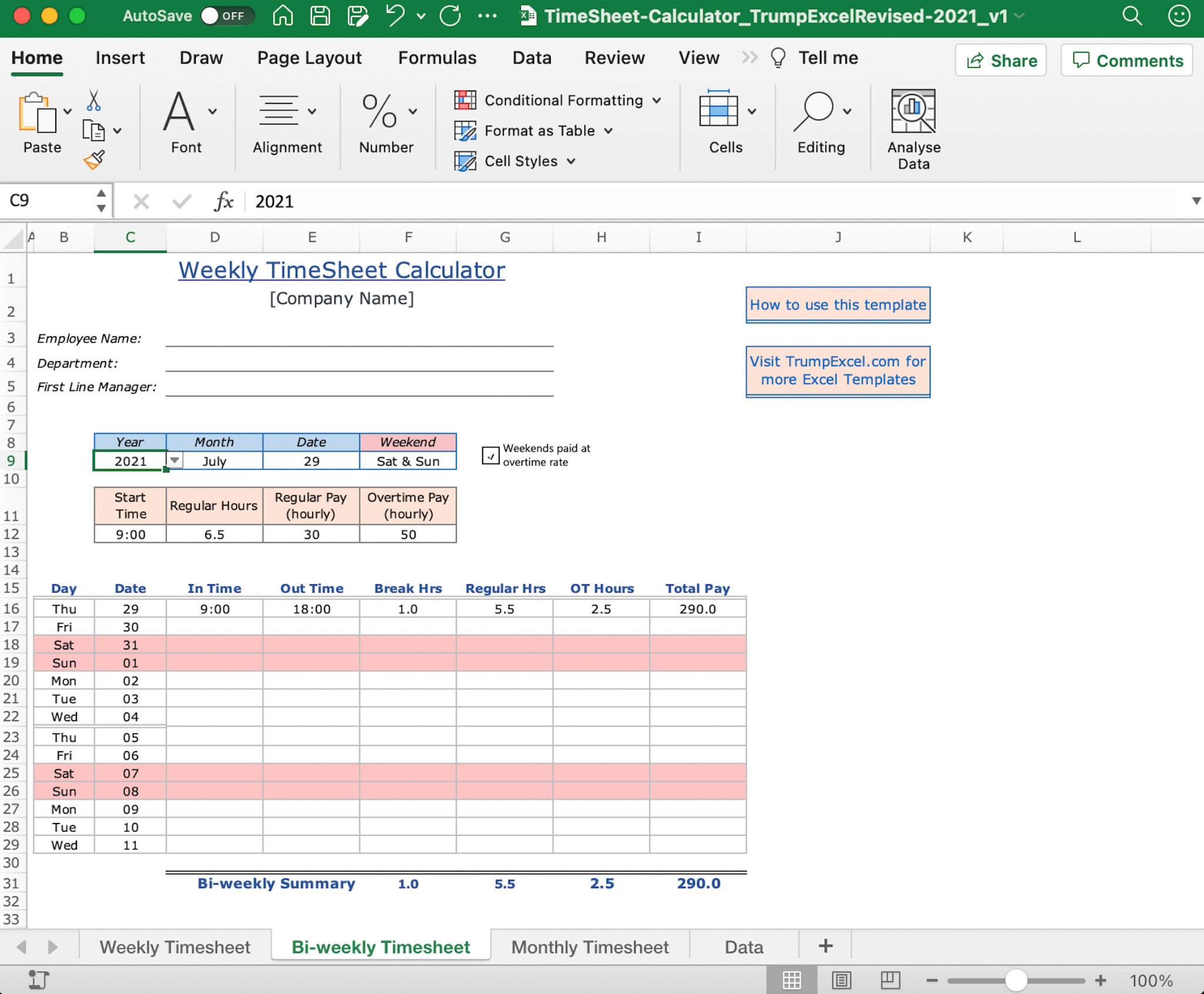Toggle the AutoSave switch
Viewport: 1204px width, 994px height.
pos(226,16)
